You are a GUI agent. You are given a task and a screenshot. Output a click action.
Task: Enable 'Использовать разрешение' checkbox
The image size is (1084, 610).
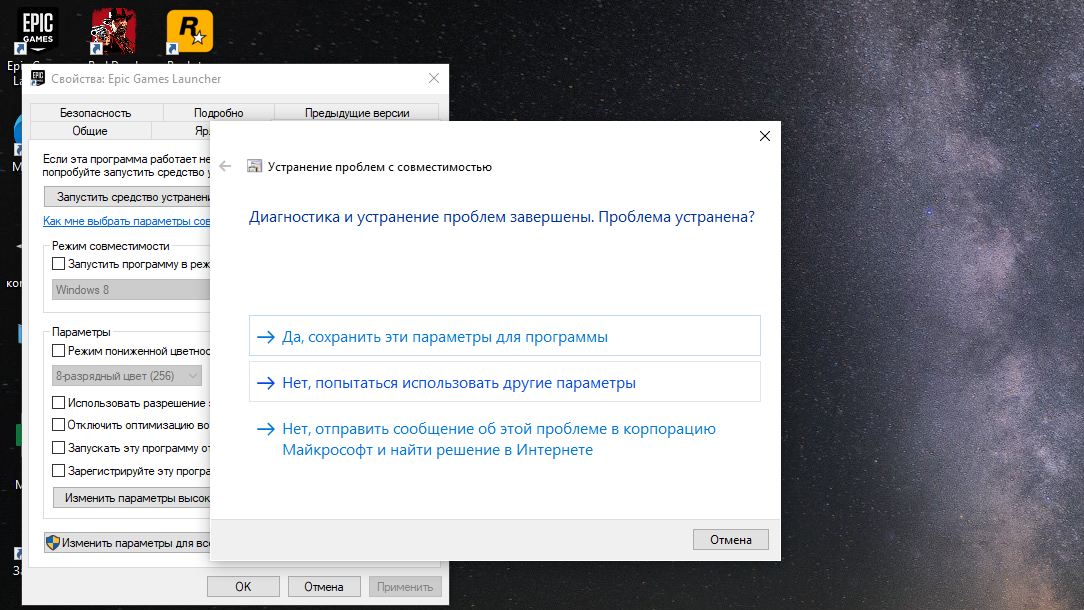59,403
